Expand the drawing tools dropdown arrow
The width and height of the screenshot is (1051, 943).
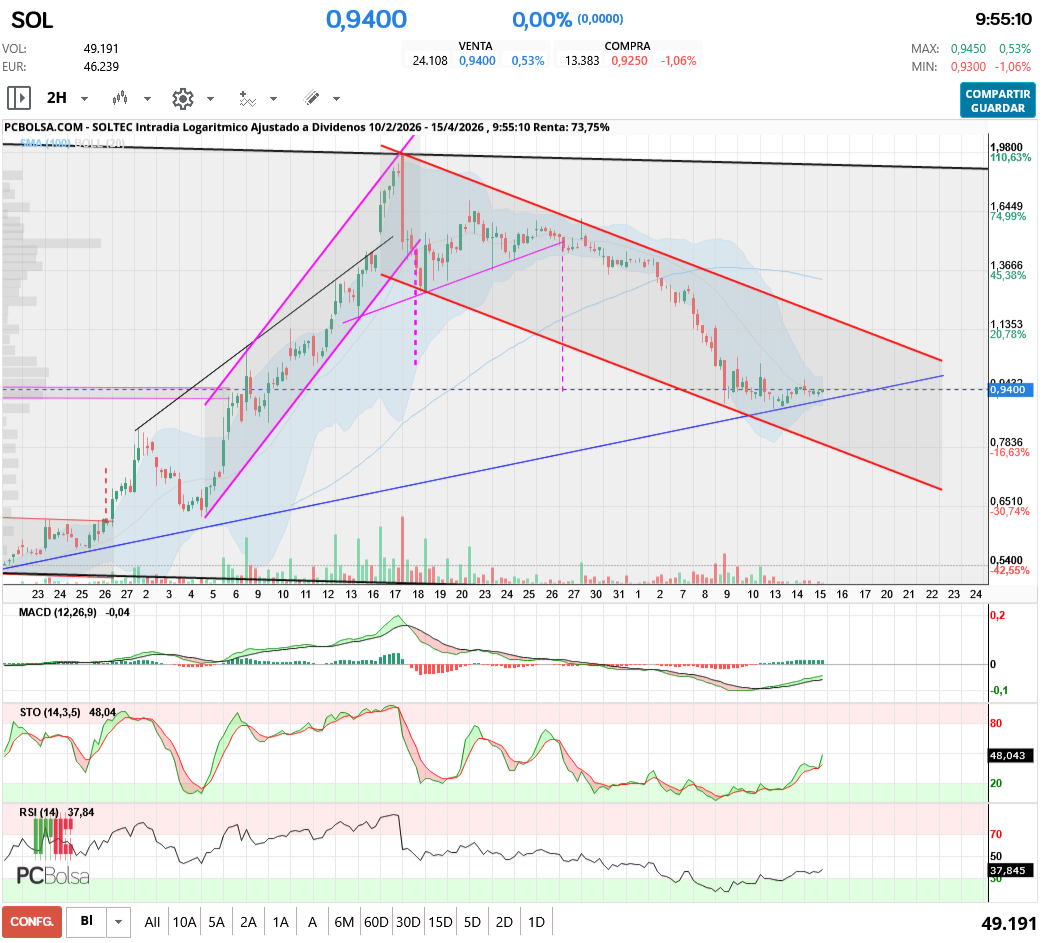(x=335, y=98)
